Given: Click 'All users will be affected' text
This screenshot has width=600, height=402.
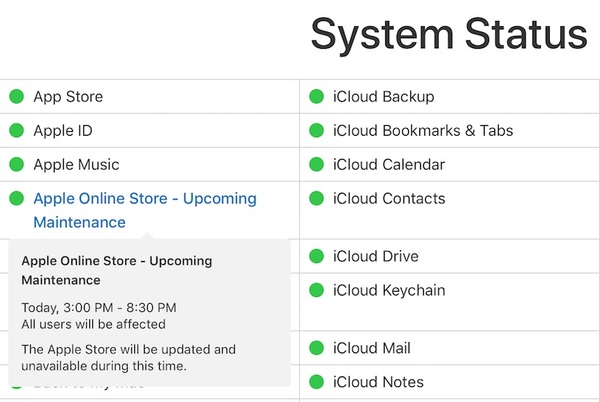Looking at the screenshot, I should [93, 324].
